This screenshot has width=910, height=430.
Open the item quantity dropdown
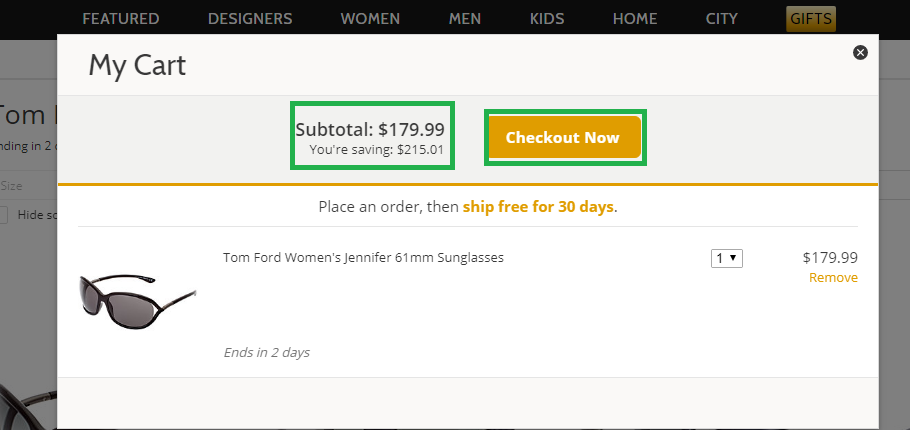[727, 258]
